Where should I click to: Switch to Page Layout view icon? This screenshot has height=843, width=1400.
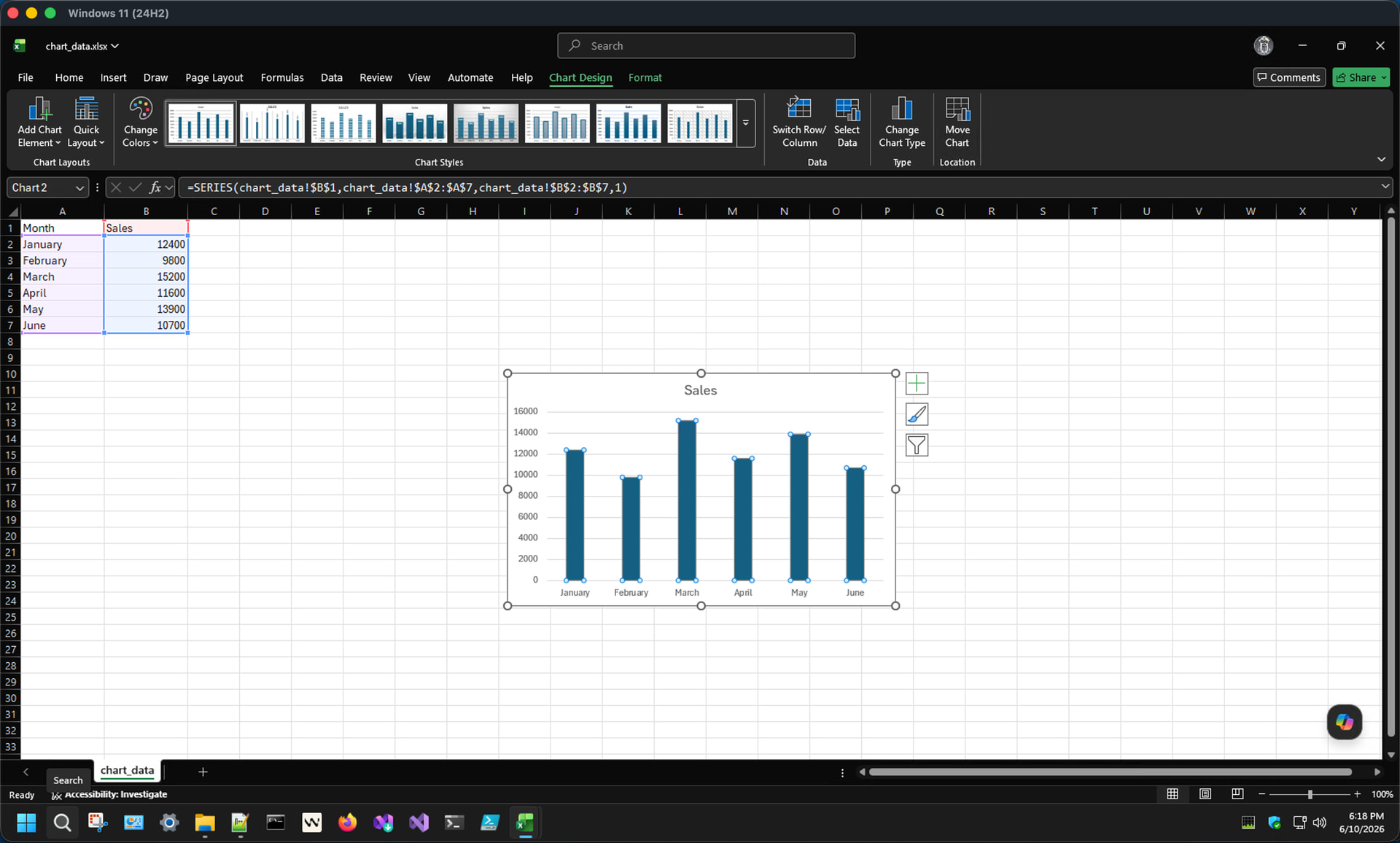click(1205, 794)
